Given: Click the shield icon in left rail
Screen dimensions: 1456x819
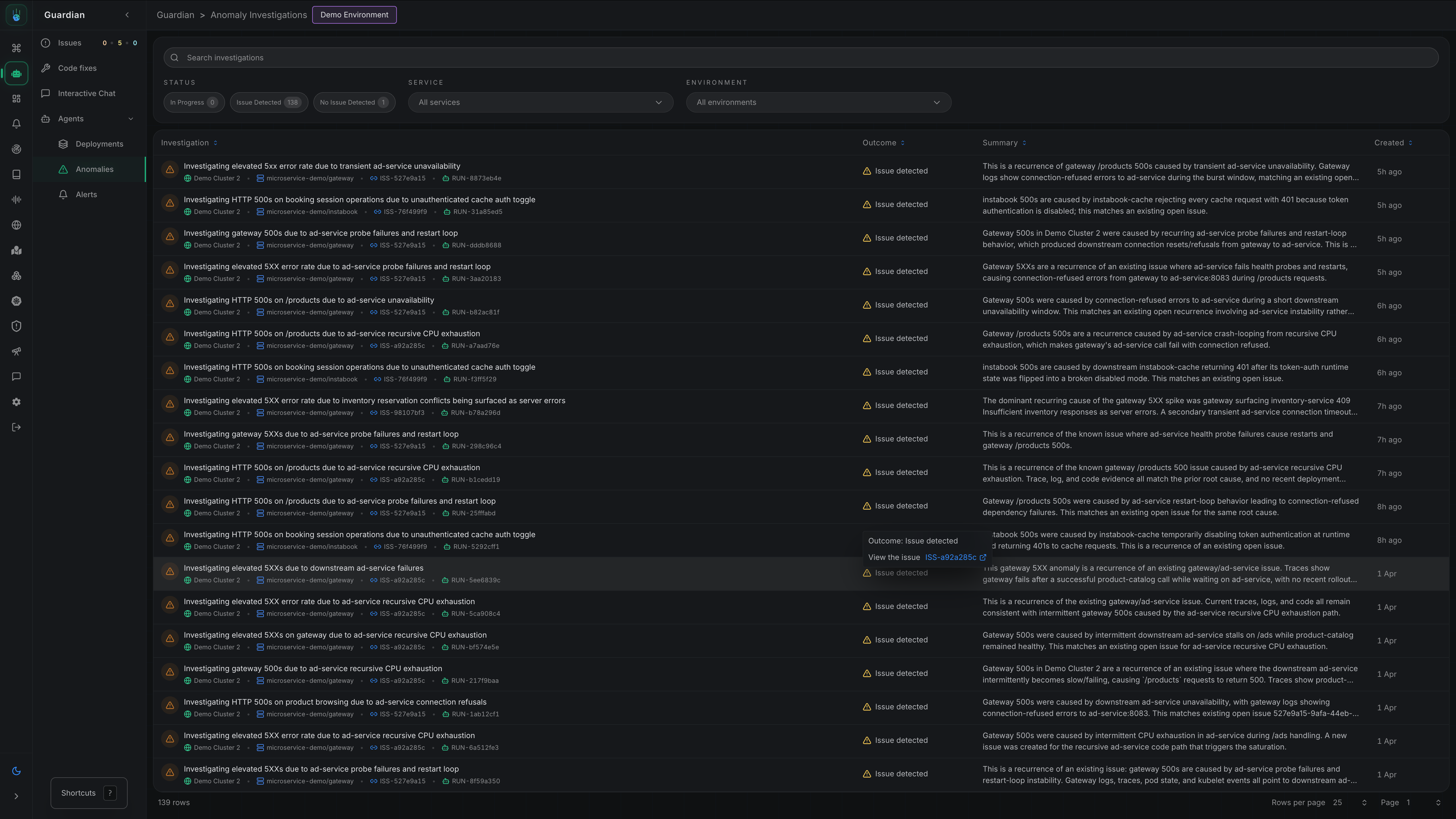Looking at the screenshot, I should (16, 326).
